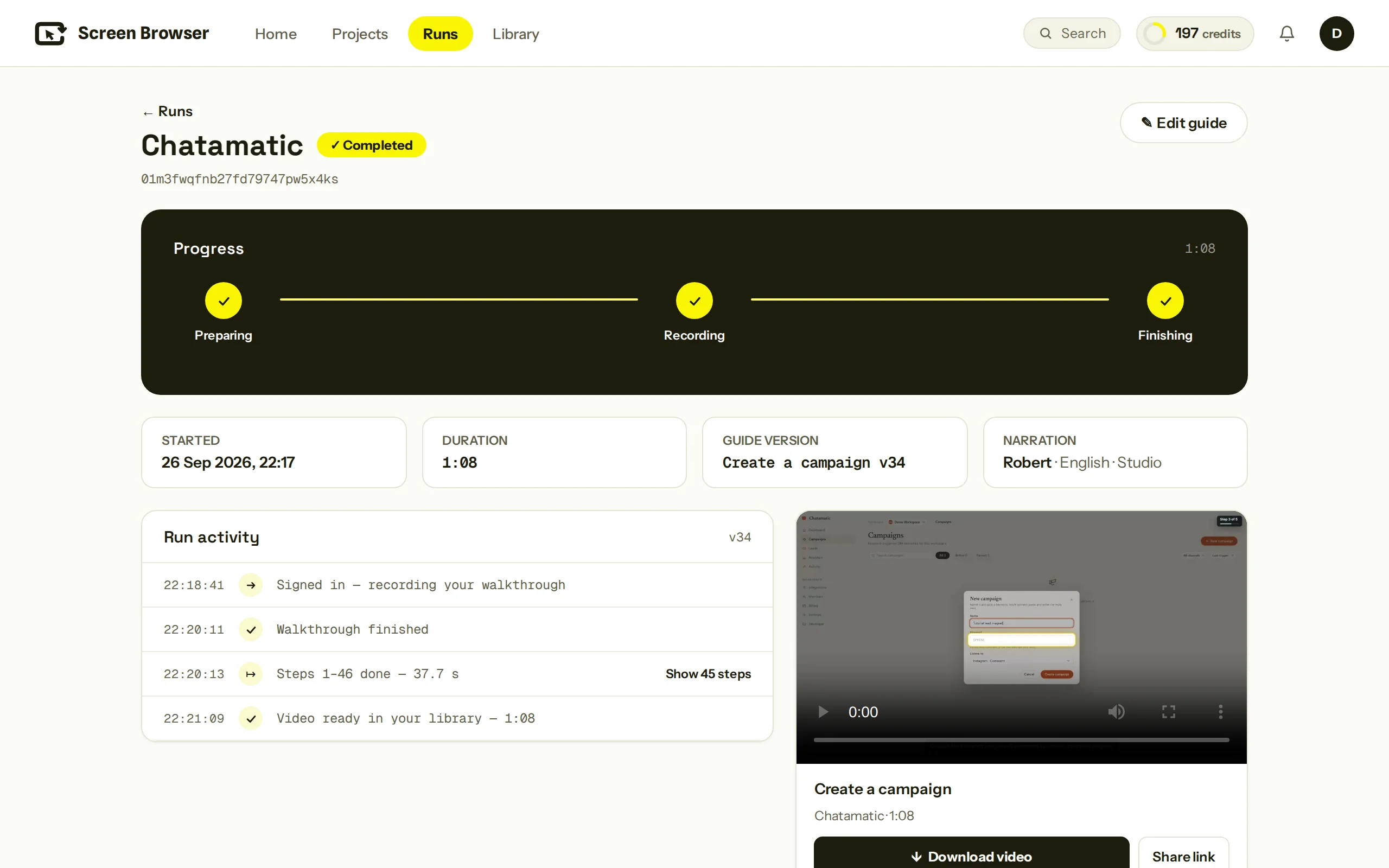This screenshot has height=868, width=1389.
Task: Play the Create a campaign video
Action: pos(823,712)
